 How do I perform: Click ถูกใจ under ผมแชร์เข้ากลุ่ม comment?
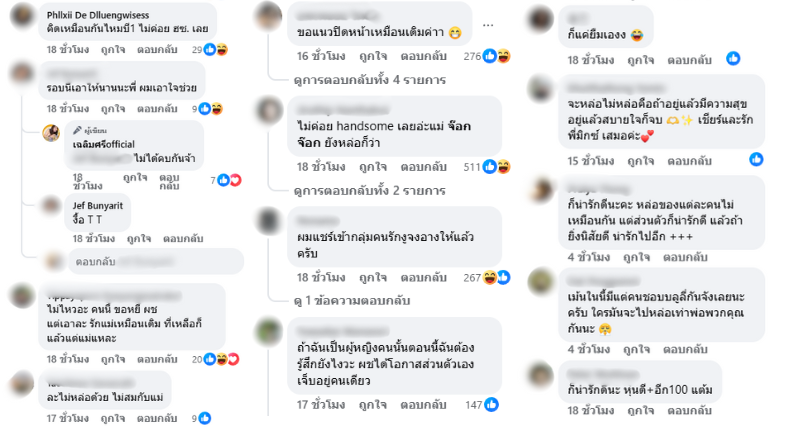[373, 277]
